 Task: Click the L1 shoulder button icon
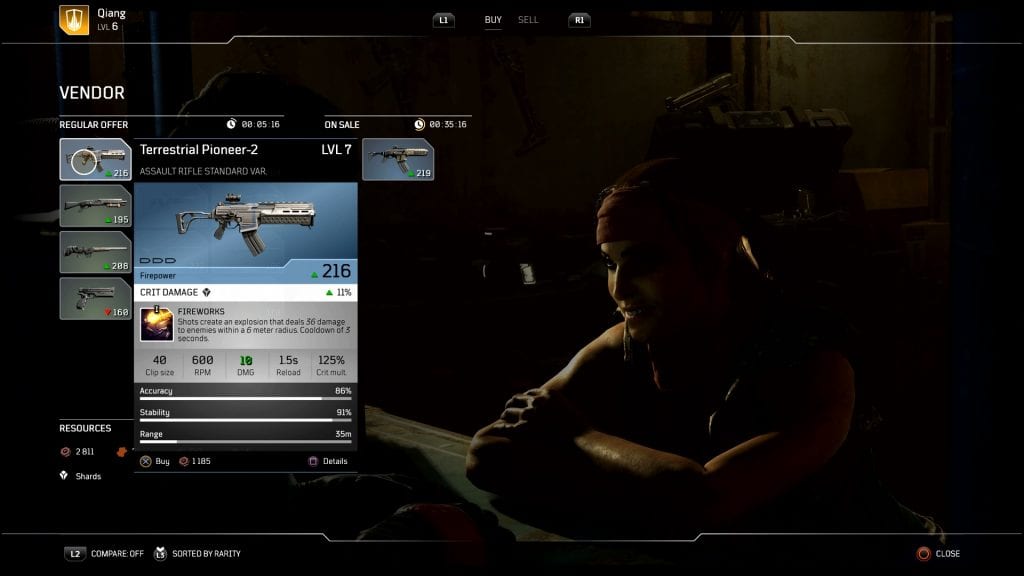(x=443, y=20)
